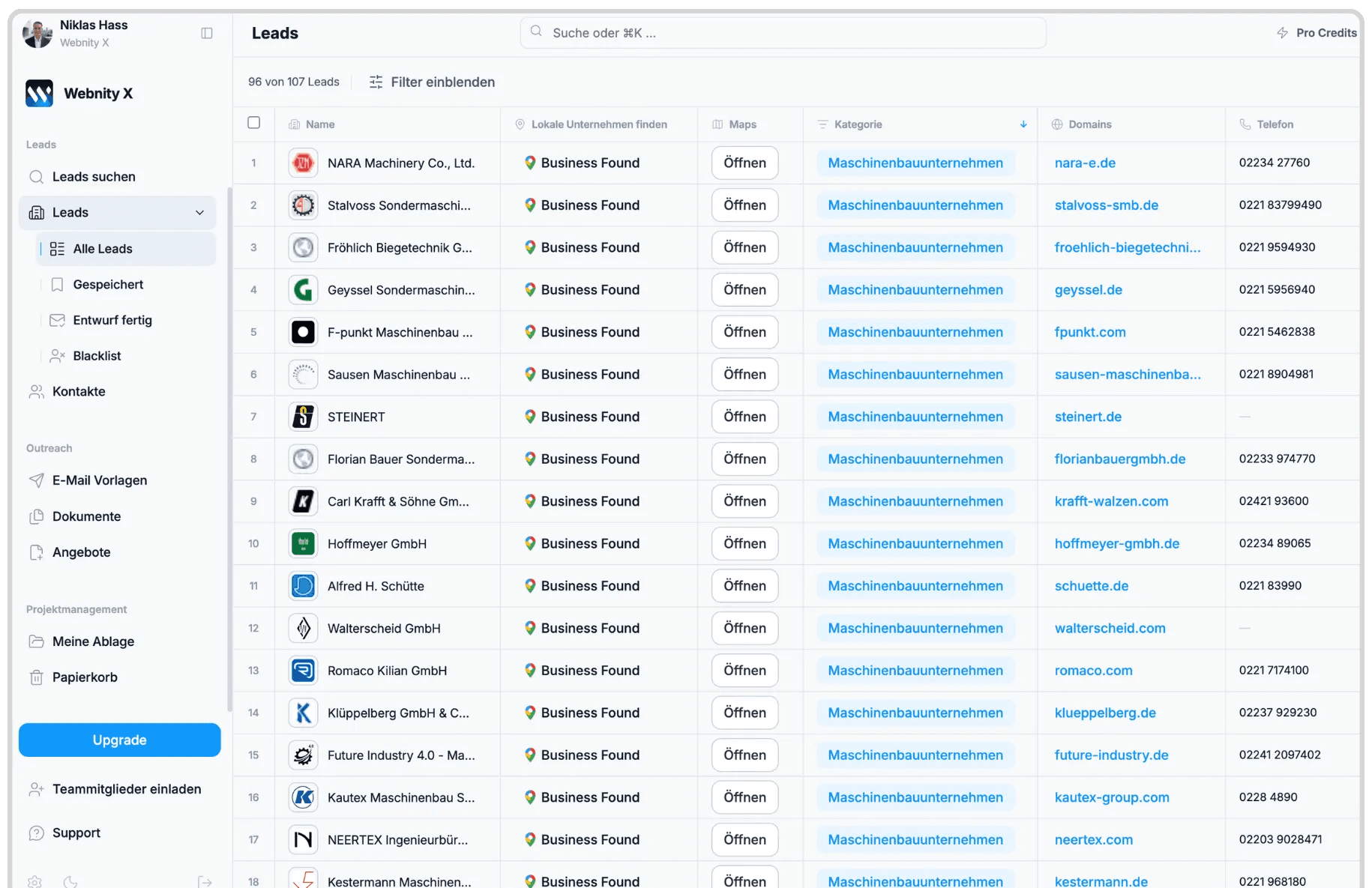Click Stalvoss Sondermaschi... logo icon
The image size is (1372, 888).
[303, 205]
